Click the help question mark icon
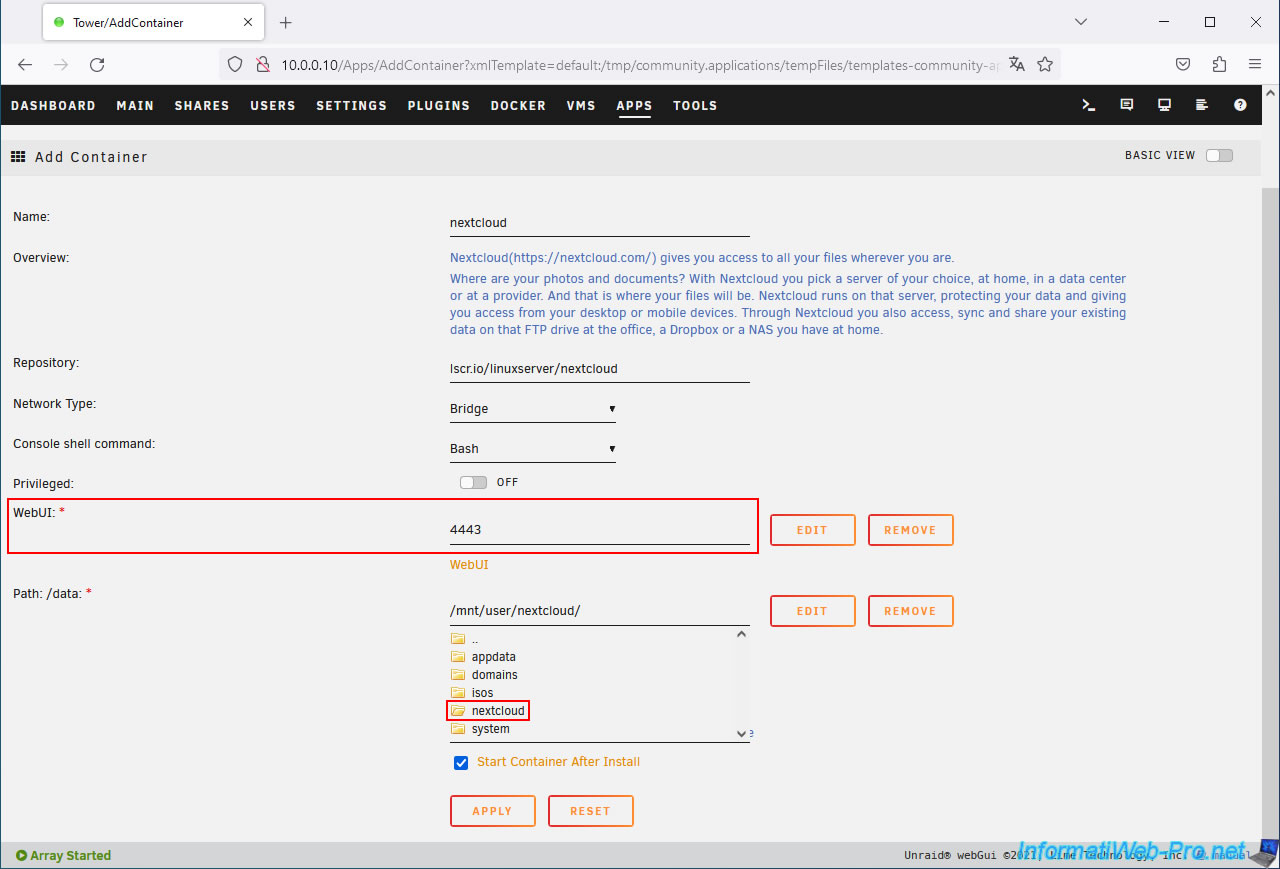Screen dimensions: 1280x869 pos(1240,105)
